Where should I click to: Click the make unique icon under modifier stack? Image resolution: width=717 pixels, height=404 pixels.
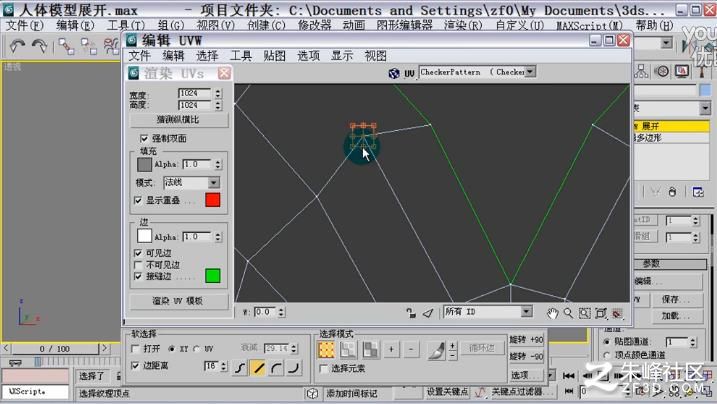tap(655, 192)
